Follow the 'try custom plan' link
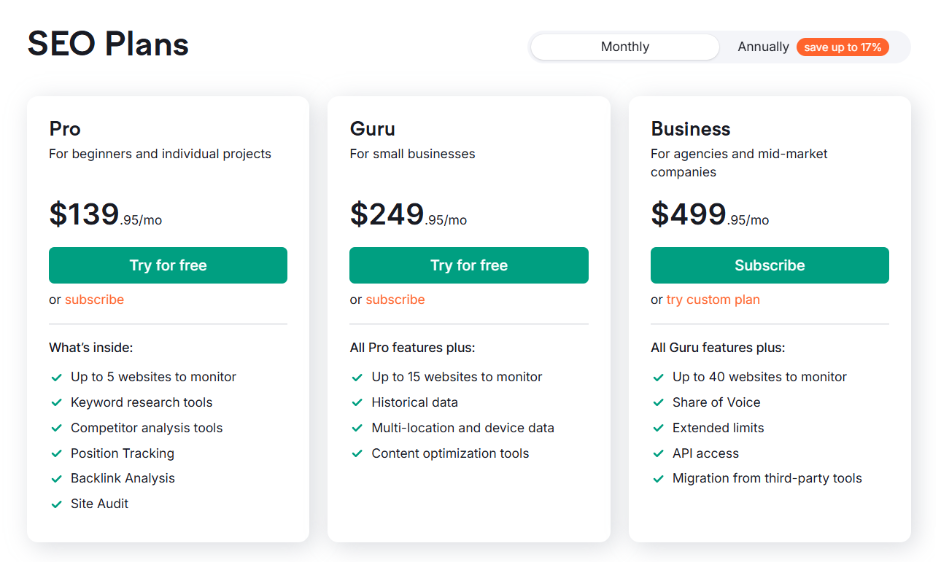This screenshot has height=562, width=936. tap(713, 300)
